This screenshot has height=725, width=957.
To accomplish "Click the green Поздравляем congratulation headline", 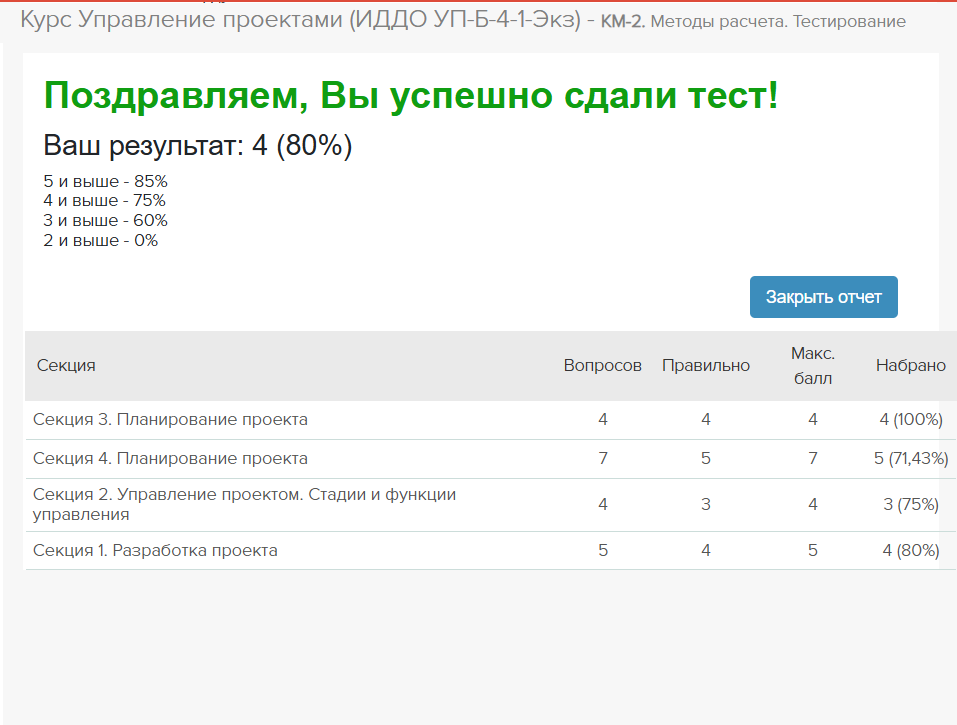I will click(411, 95).
